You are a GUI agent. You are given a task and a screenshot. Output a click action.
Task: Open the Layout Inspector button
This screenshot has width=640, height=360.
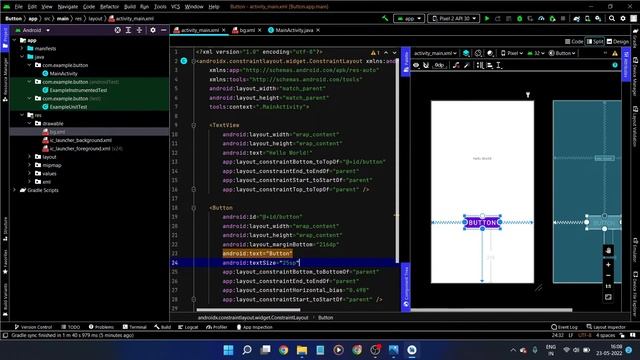[x=606, y=327]
